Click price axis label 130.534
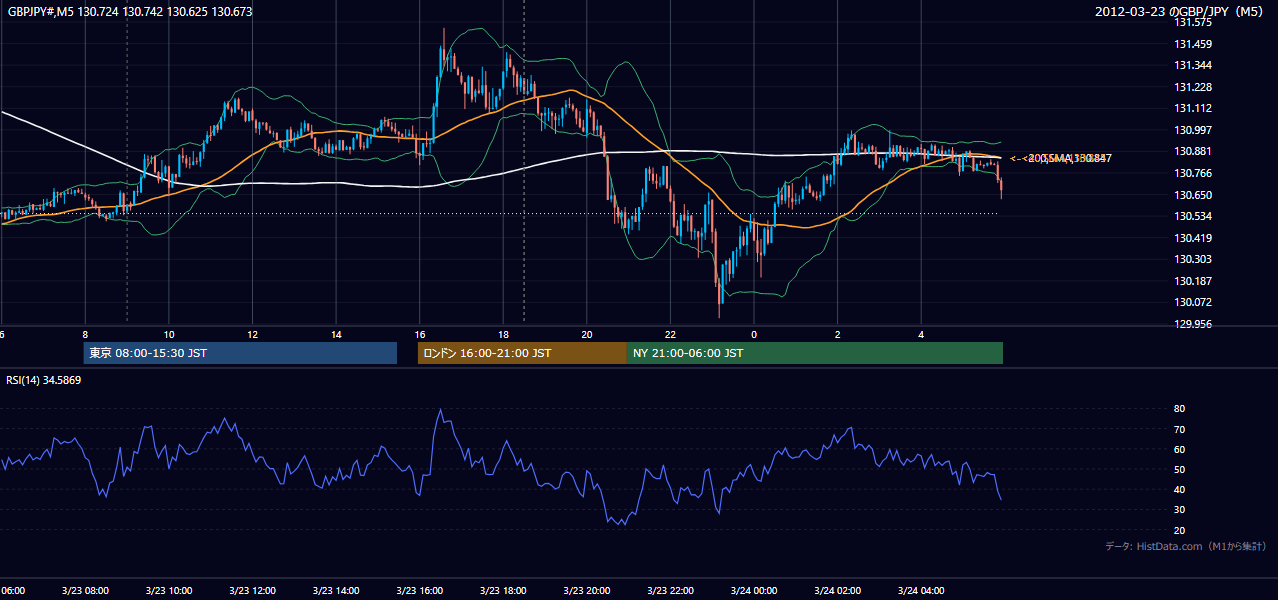1278x600 pixels. [1193, 216]
